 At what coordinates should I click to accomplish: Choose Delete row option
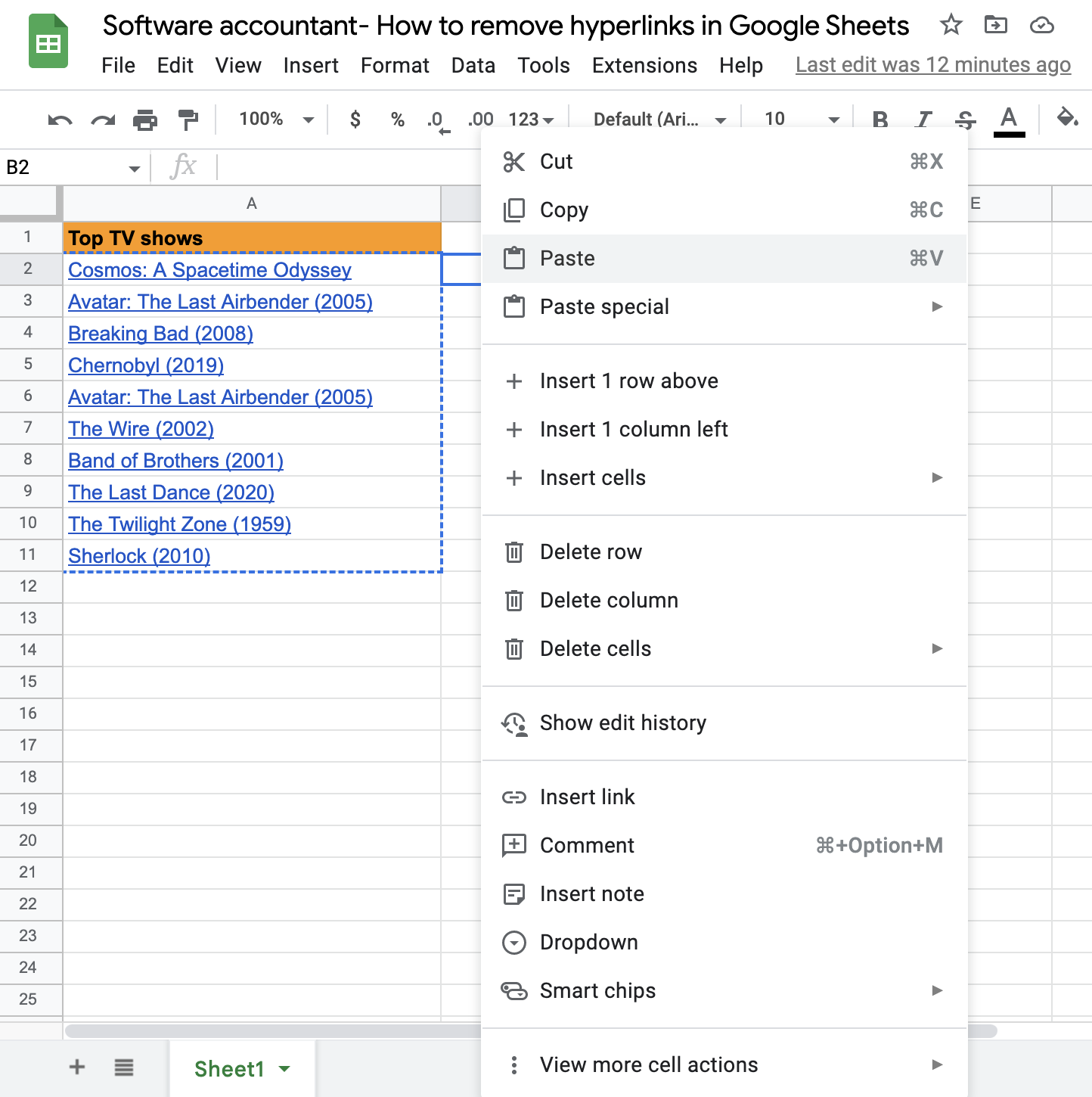[724, 552]
